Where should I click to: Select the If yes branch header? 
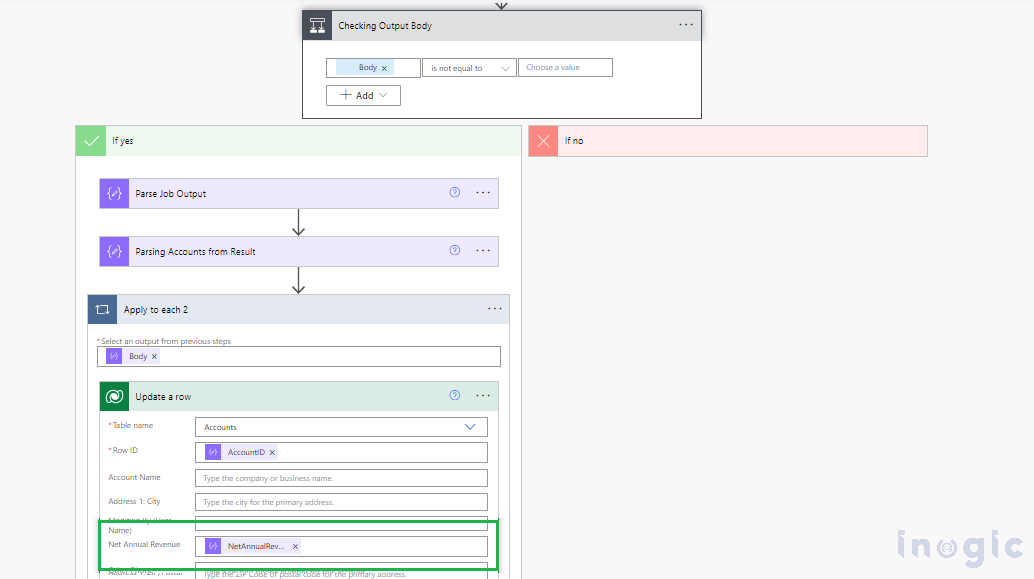(299, 141)
